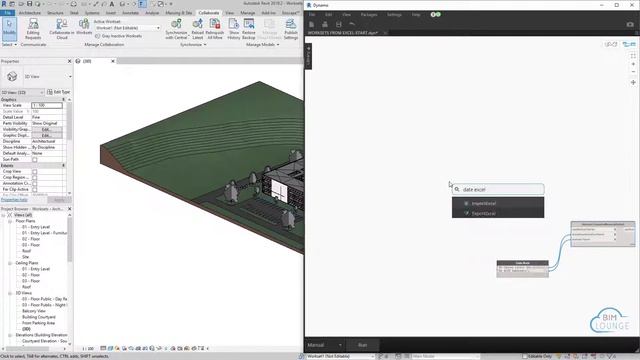Select the Code Block node in Dynamo
This screenshot has width=640, height=360.
[522, 263]
